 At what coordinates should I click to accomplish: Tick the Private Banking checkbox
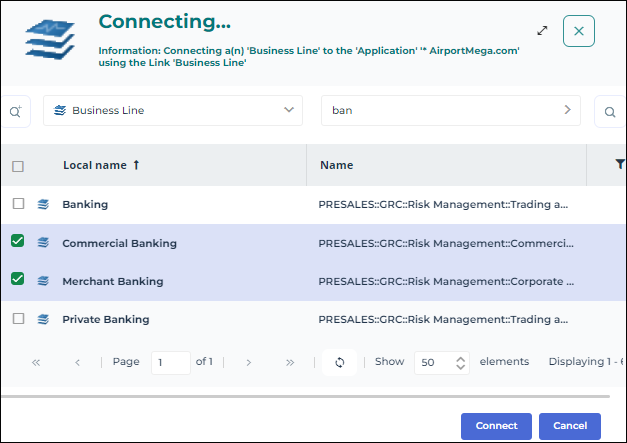(18, 319)
